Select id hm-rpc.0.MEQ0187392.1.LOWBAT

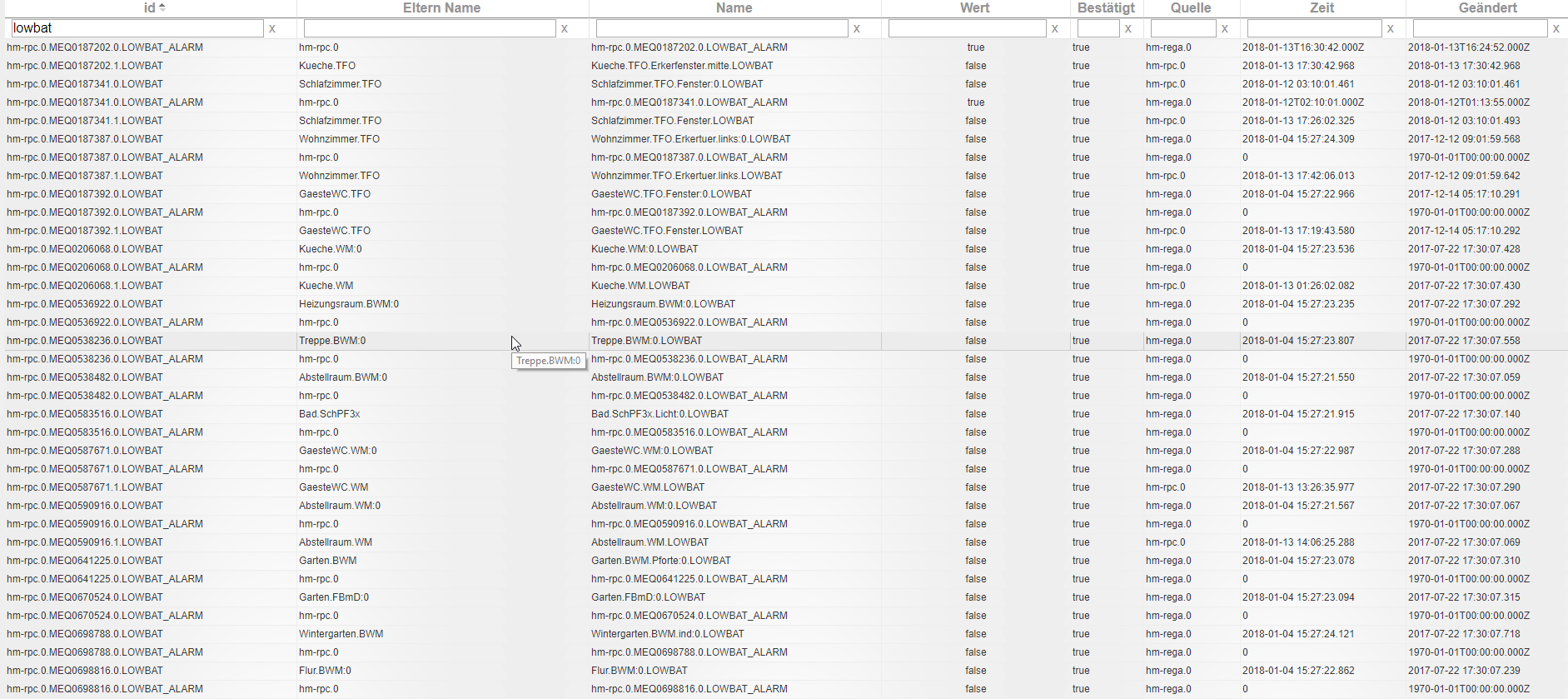tap(85, 231)
